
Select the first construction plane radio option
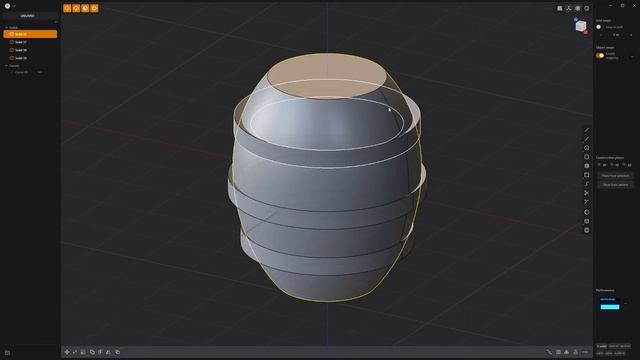coord(599,165)
